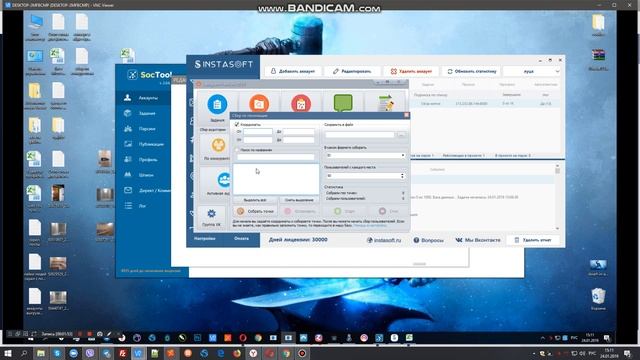The image size is (640, 360).
Task: Click the Директ envelope icon in SocTool
Action: click(128, 190)
